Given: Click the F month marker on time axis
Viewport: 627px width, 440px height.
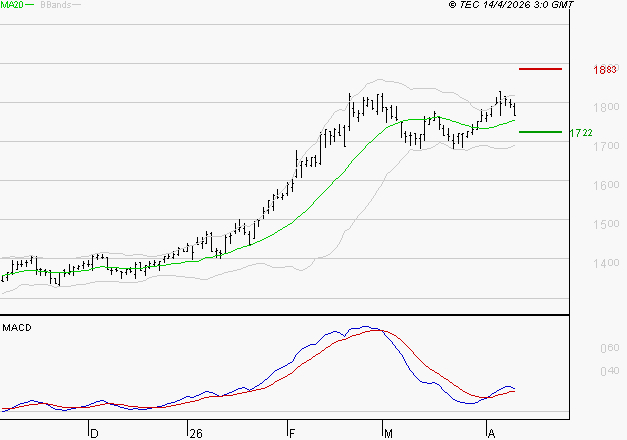Looking at the screenshot, I should pos(292,434).
